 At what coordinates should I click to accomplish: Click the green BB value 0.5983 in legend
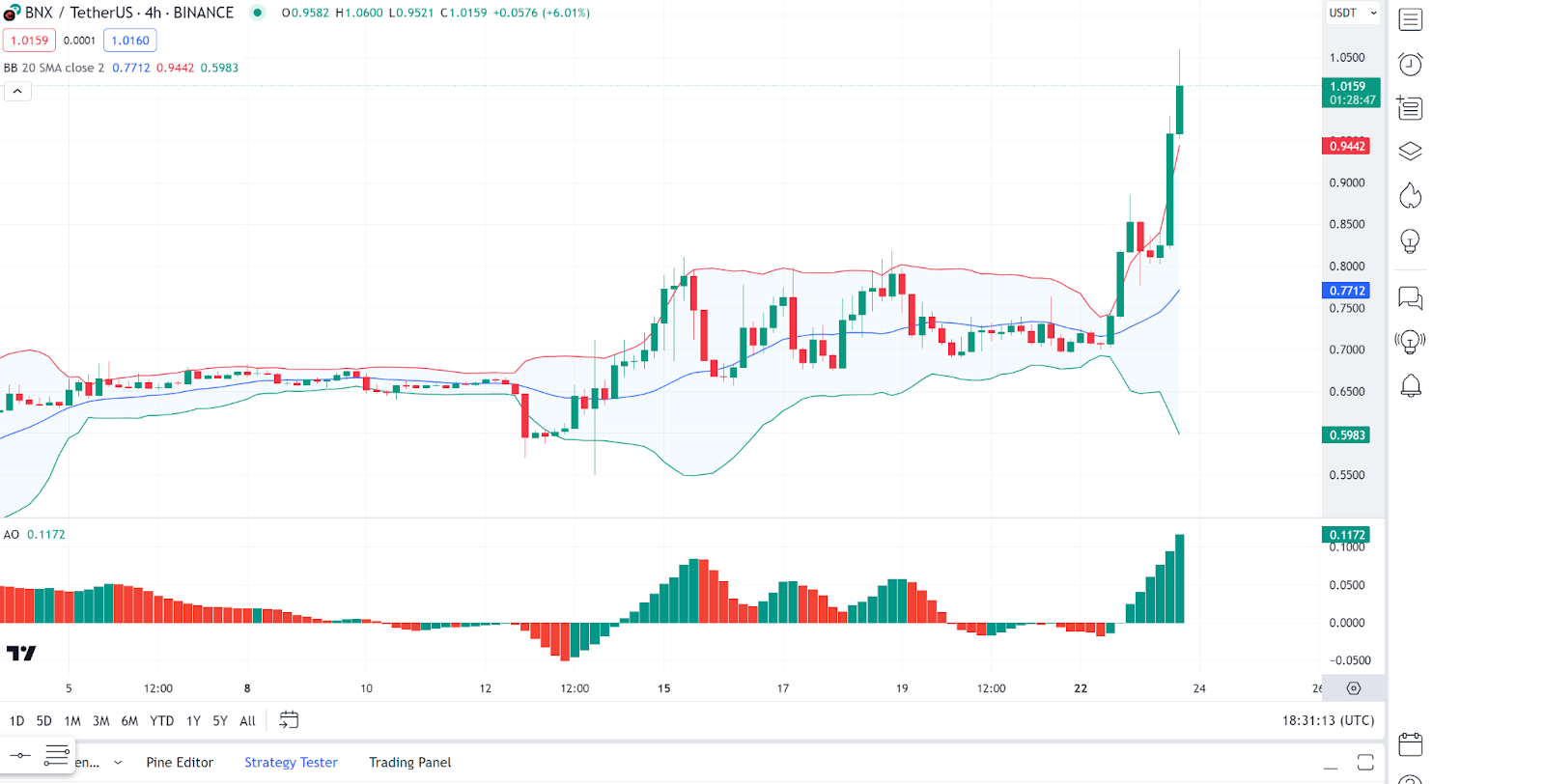[x=219, y=68]
